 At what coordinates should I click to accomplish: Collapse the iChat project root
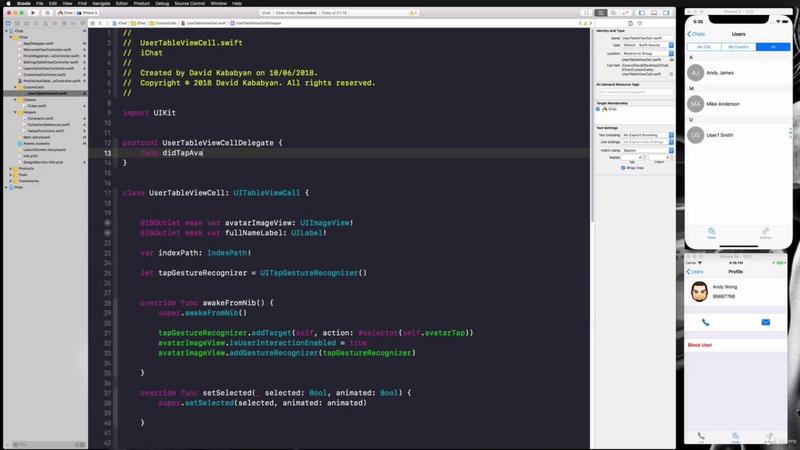pyautogui.click(x=7, y=31)
